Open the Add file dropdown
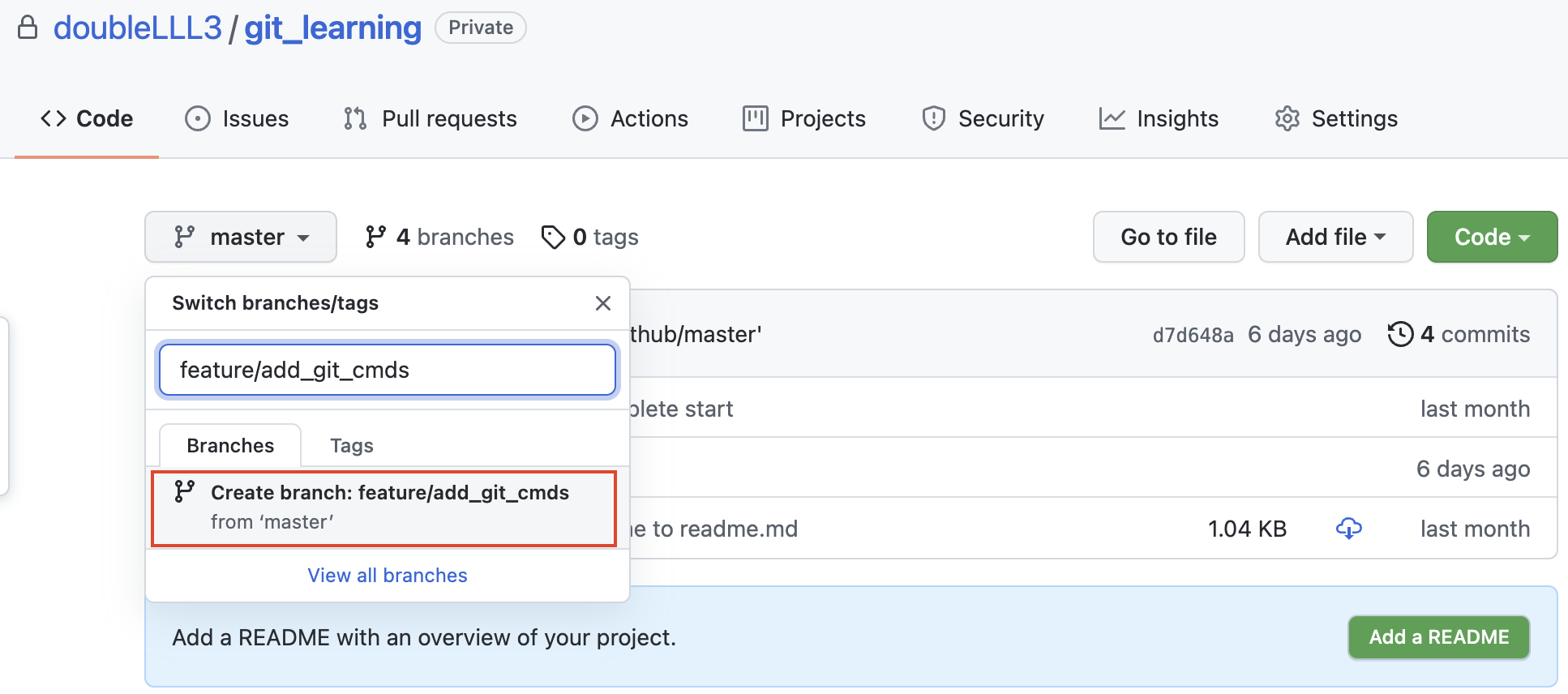The width and height of the screenshot is (1568, 694). click(x=1335, y=237)
